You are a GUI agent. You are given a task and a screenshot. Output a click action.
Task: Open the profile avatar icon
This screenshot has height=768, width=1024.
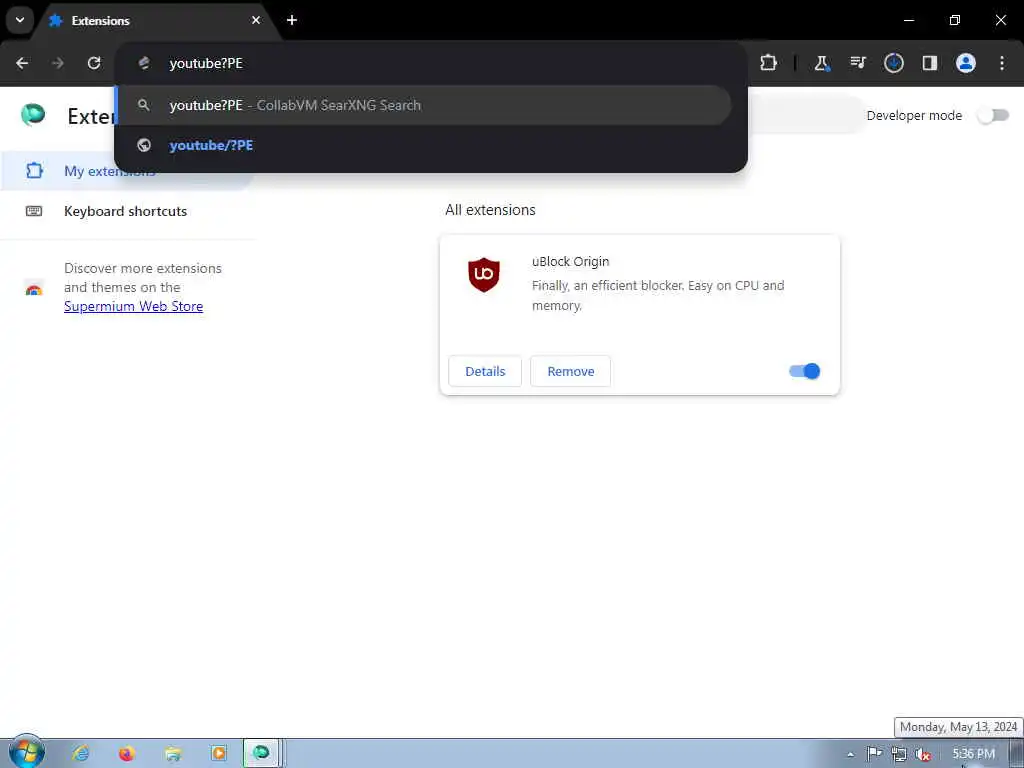(x=966, y=63)
